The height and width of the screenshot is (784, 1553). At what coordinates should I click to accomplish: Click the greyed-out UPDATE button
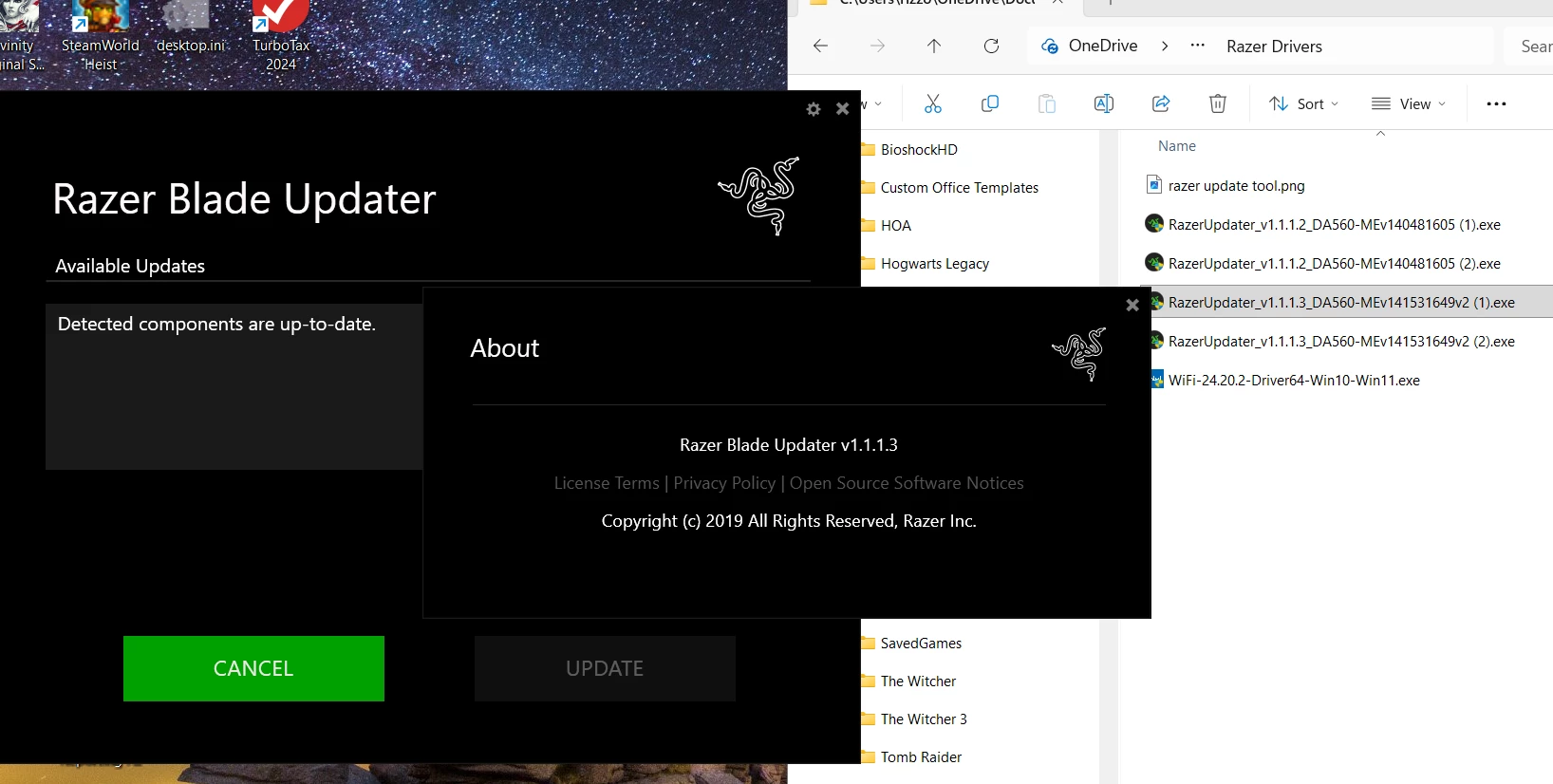point(605,668)
